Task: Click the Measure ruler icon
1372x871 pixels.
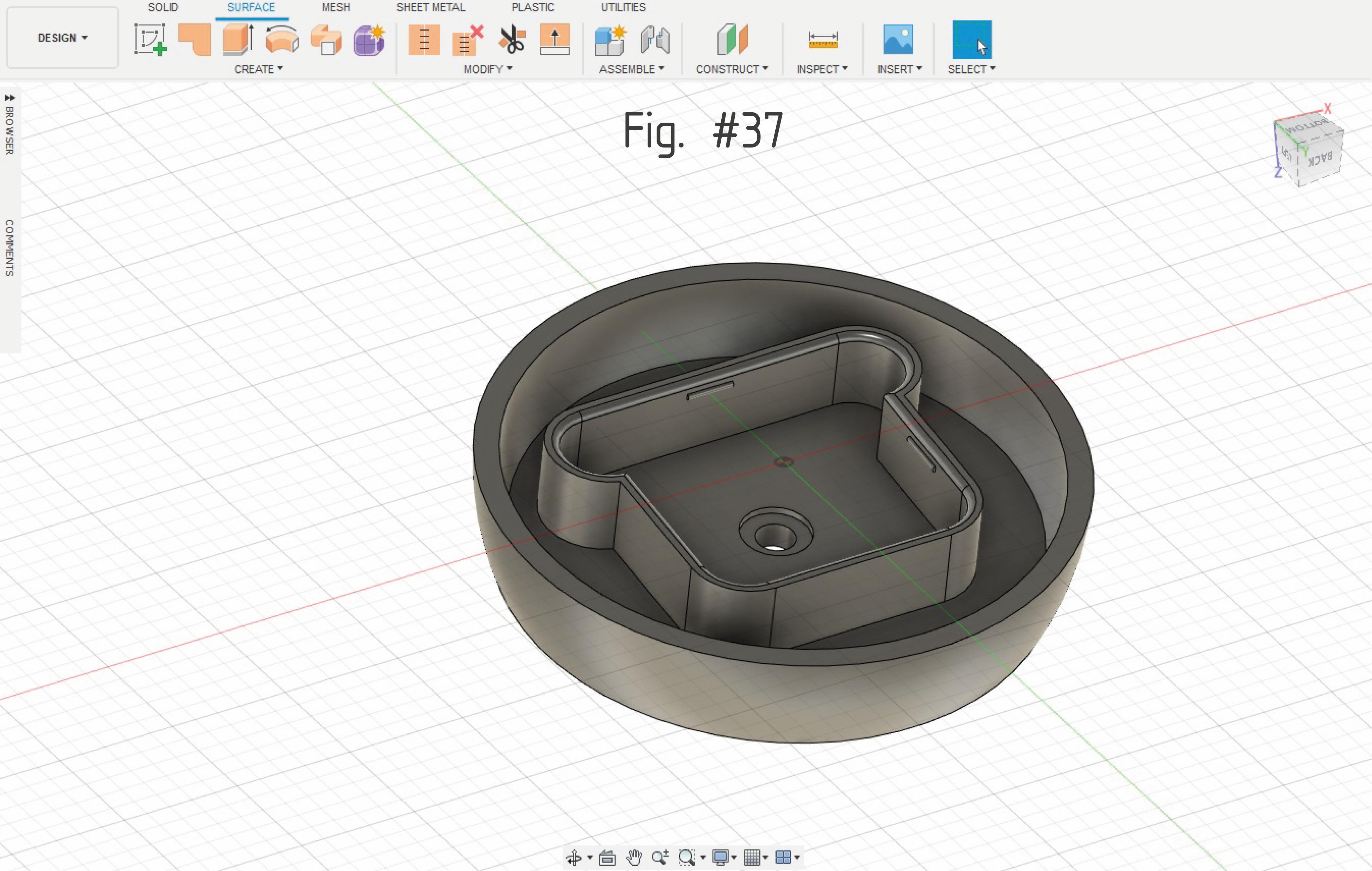Action: (x=823, y=40)
